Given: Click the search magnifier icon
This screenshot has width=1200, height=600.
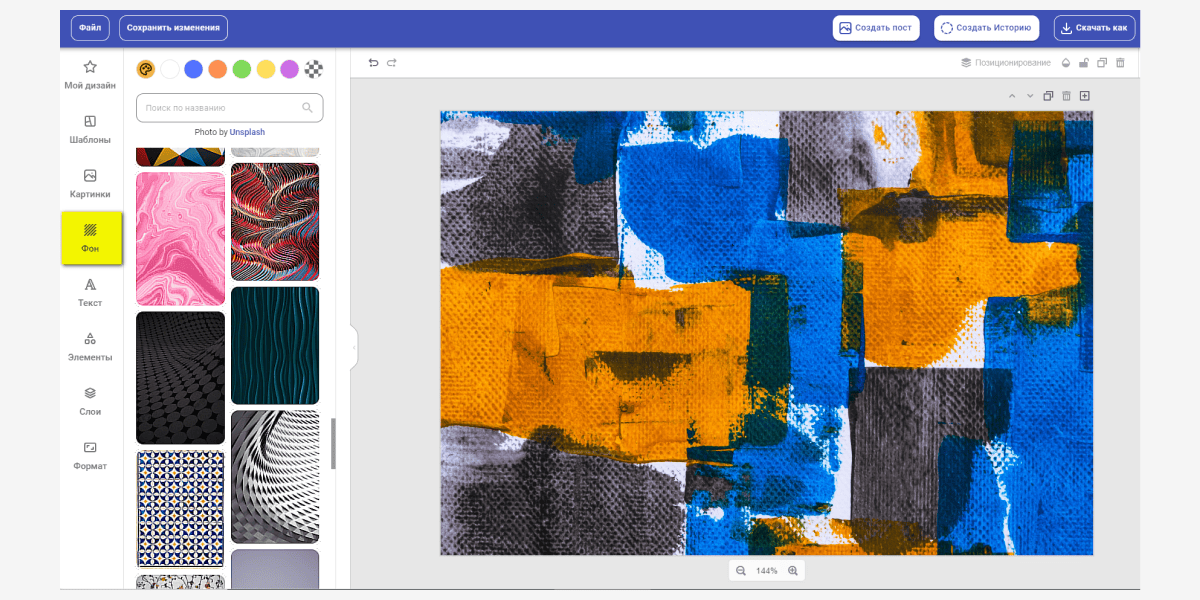Looking at the screenshot, I should [x=307, y=107].
